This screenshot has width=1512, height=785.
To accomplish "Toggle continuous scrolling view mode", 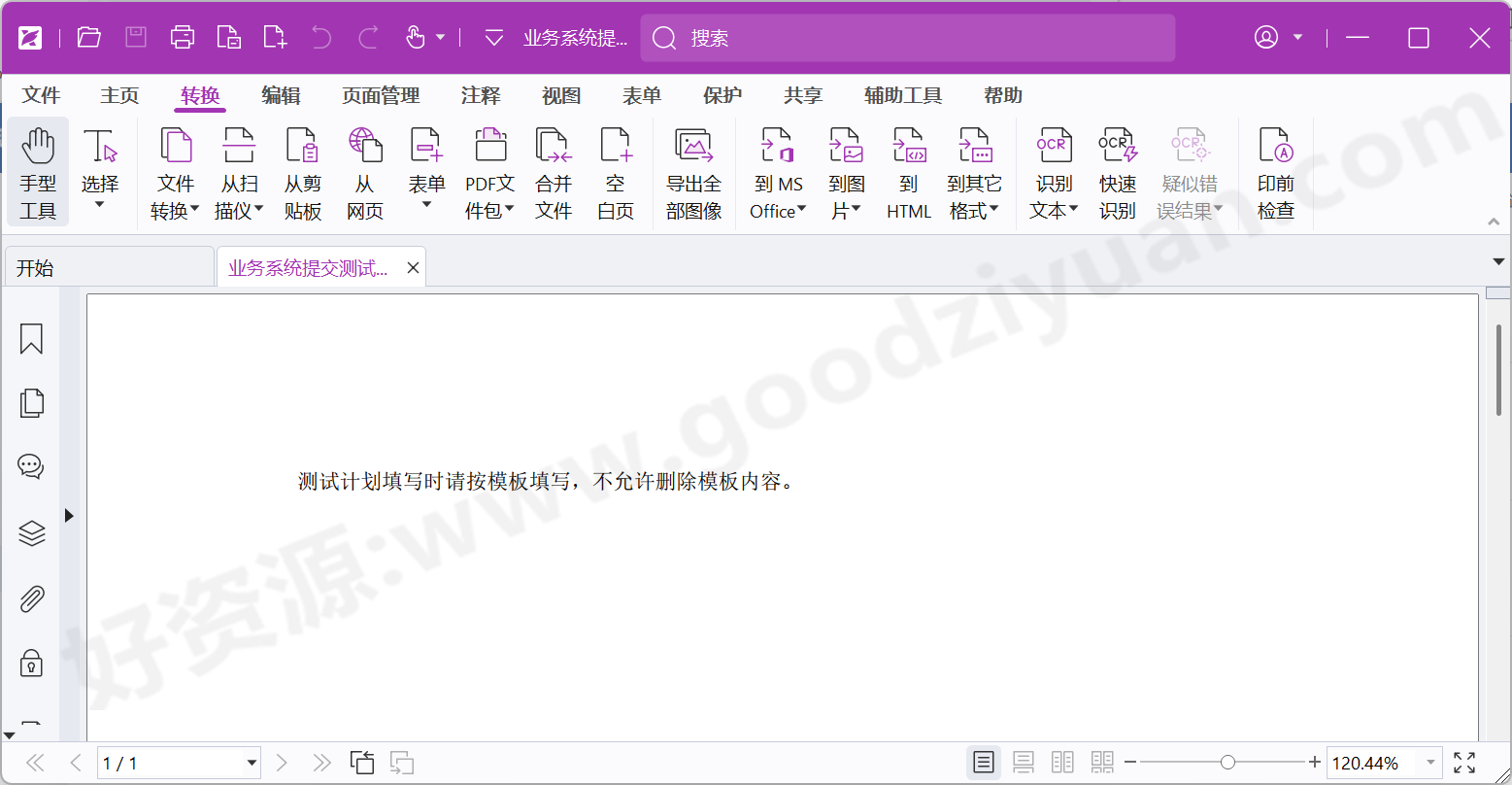I will click(1023, 763).
